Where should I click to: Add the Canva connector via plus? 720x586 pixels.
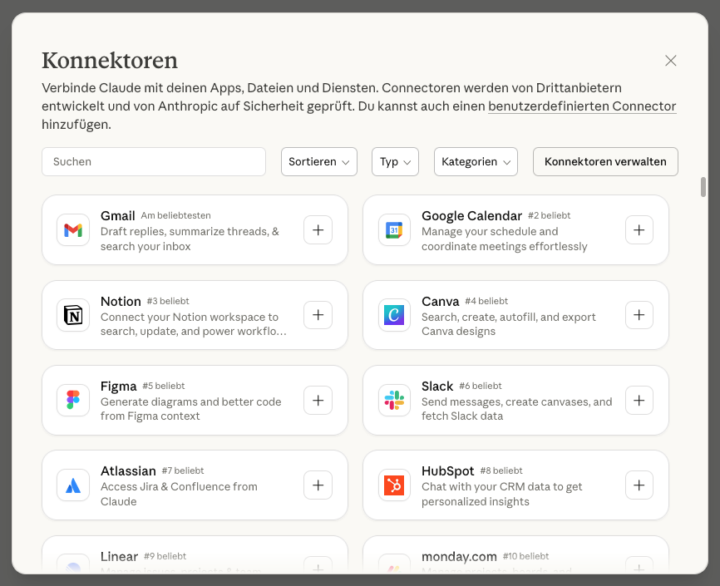coord(639,315)
